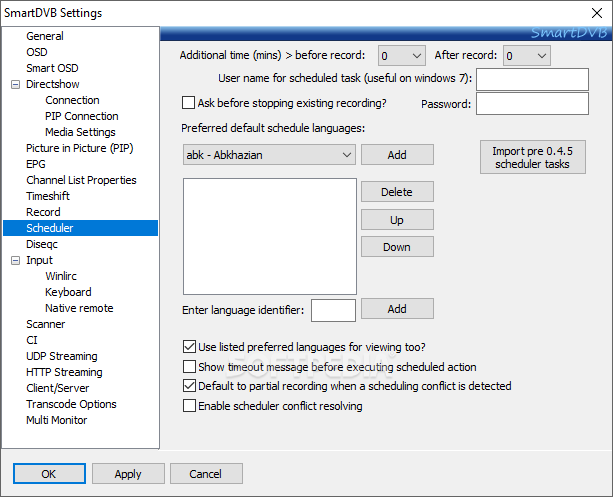The width and height of the screenshot is (613, 497).
Task: Enable Show timeout message before scheduled action
Action: tap(189, 367)
